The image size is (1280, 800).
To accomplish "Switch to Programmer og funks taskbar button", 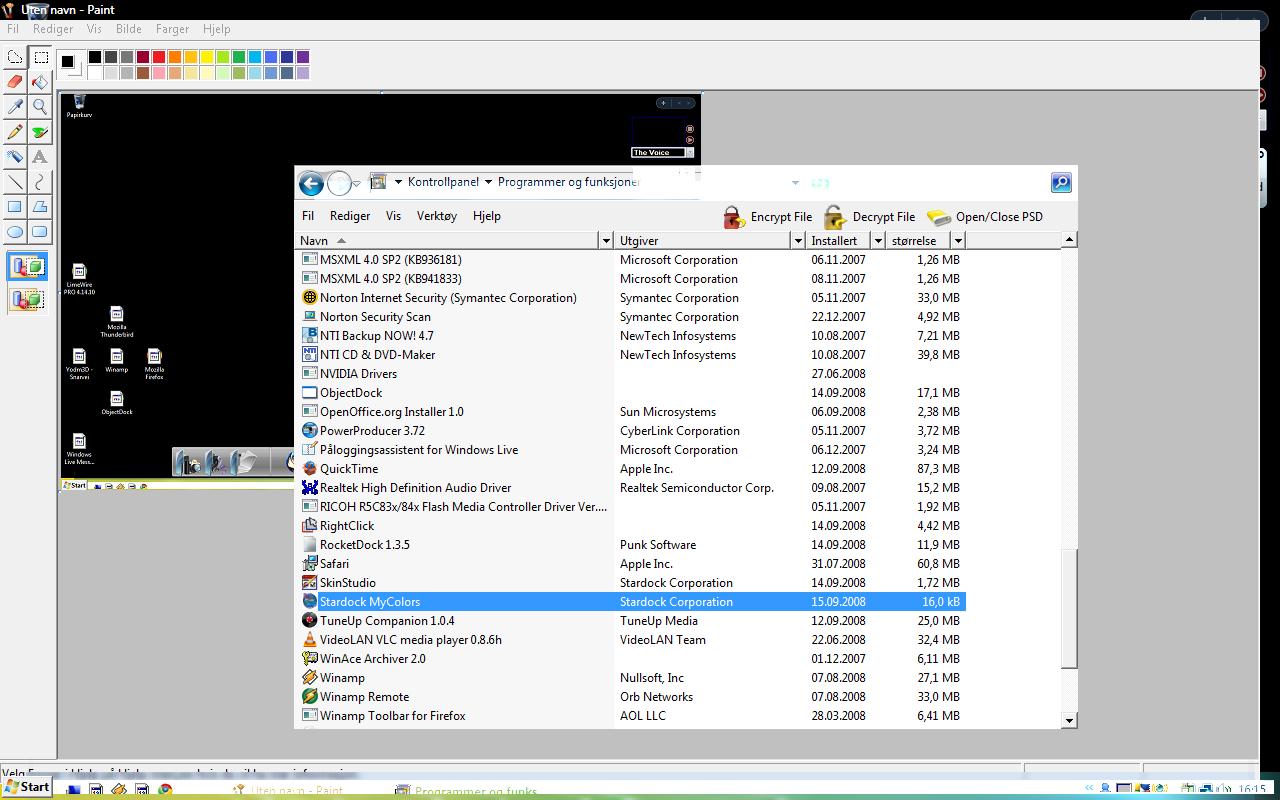I will (466, 791).
